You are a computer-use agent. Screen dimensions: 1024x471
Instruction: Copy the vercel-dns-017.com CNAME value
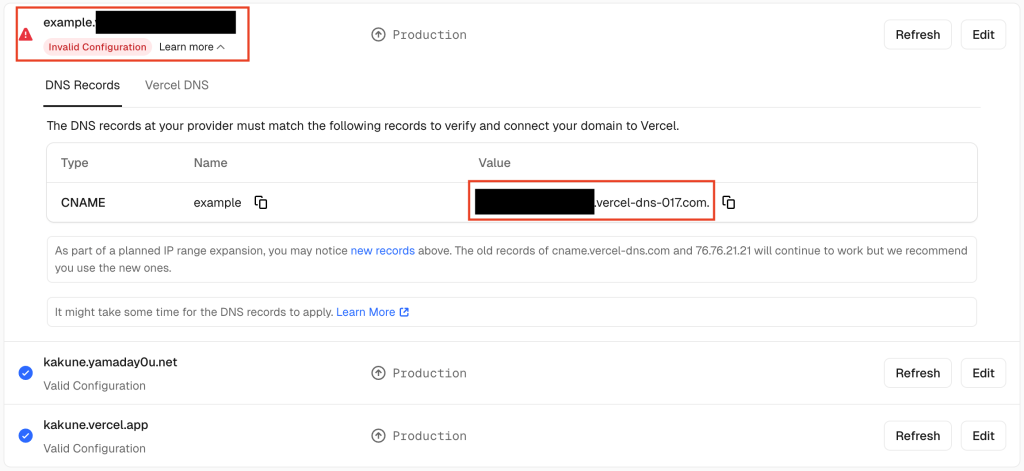coord(729,203)
